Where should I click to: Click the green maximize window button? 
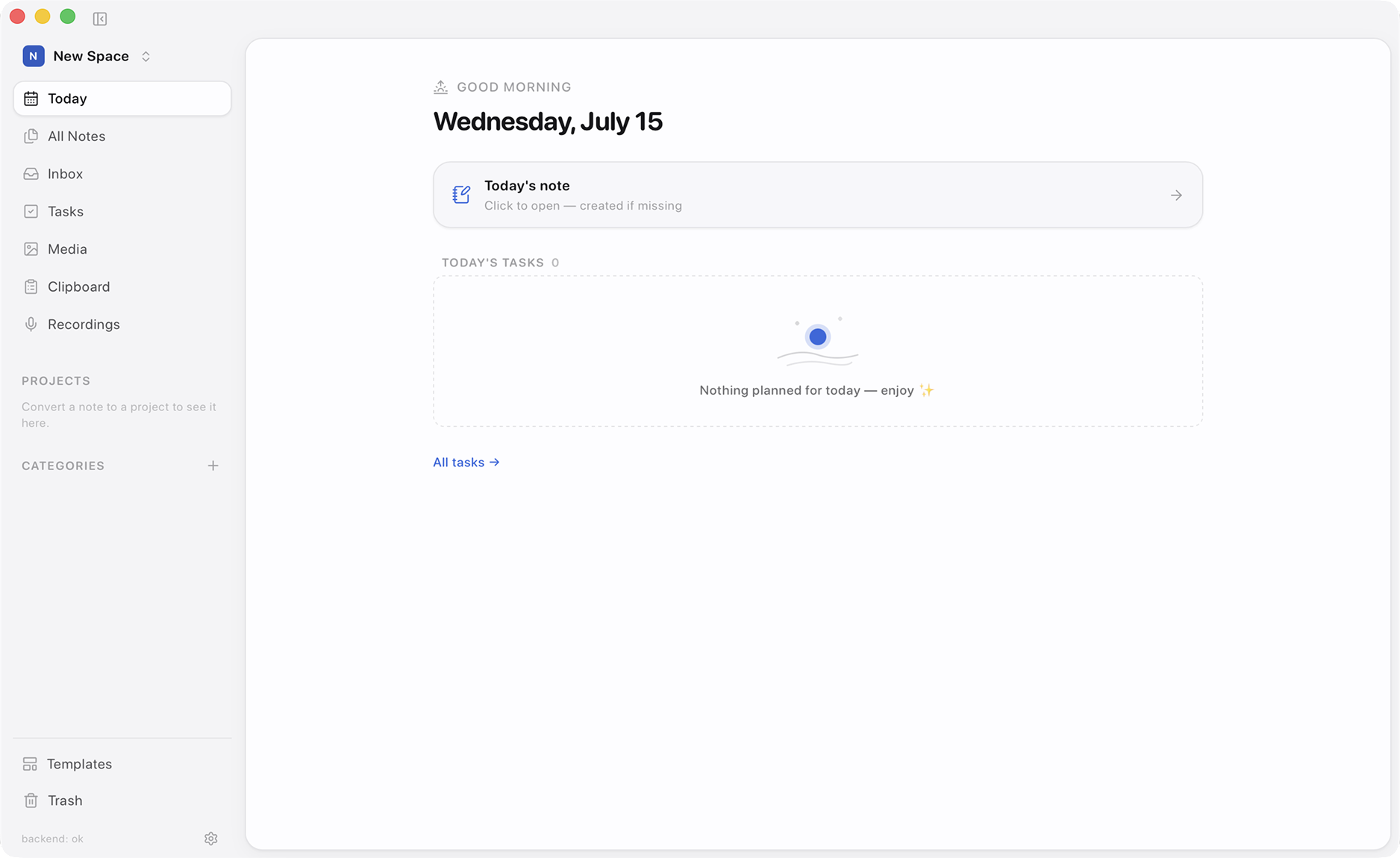click(x=68, y=16)
